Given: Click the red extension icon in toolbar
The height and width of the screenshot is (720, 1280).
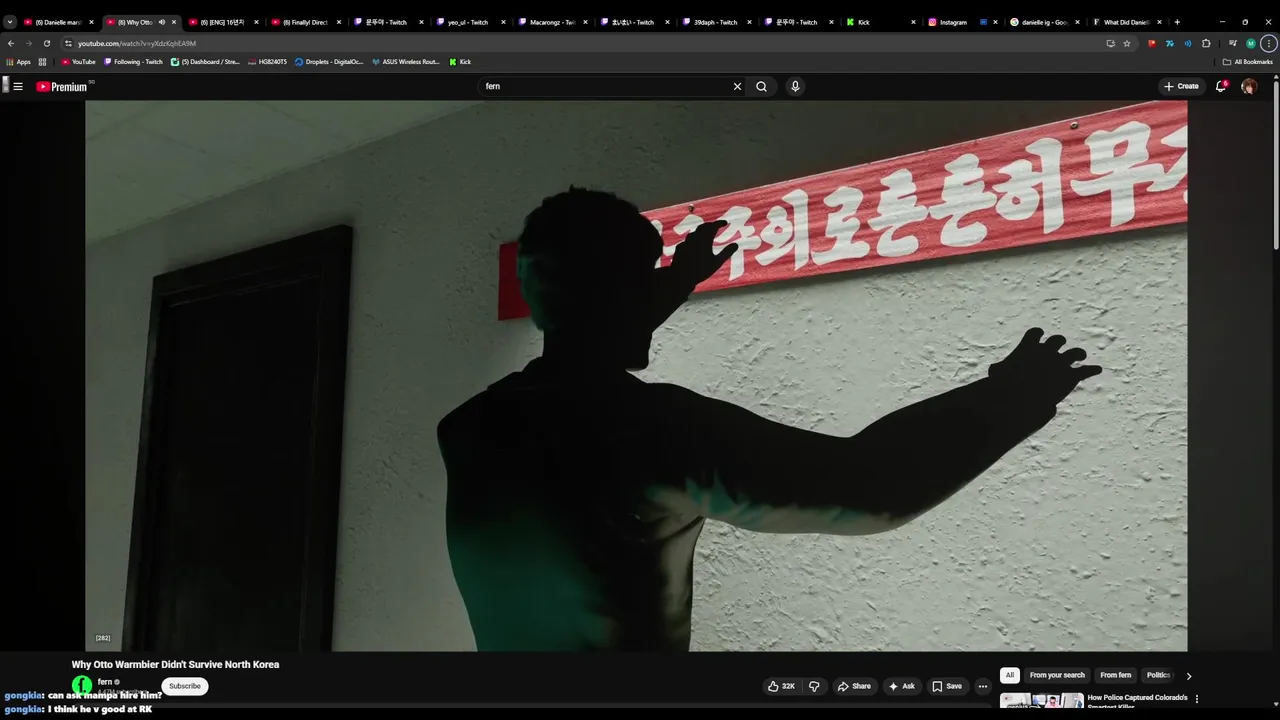Looking at the screenshot, I should point(1152,43).
